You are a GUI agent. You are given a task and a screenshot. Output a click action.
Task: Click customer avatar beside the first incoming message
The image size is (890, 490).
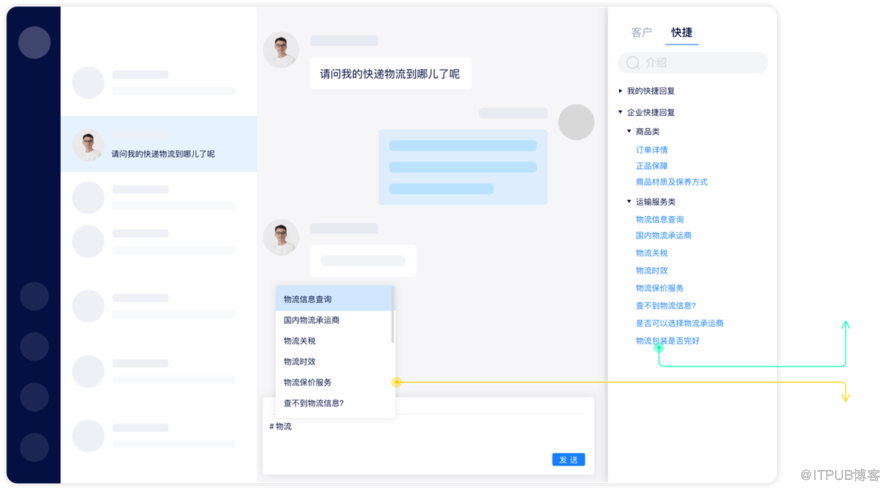[x=280, y=50]
